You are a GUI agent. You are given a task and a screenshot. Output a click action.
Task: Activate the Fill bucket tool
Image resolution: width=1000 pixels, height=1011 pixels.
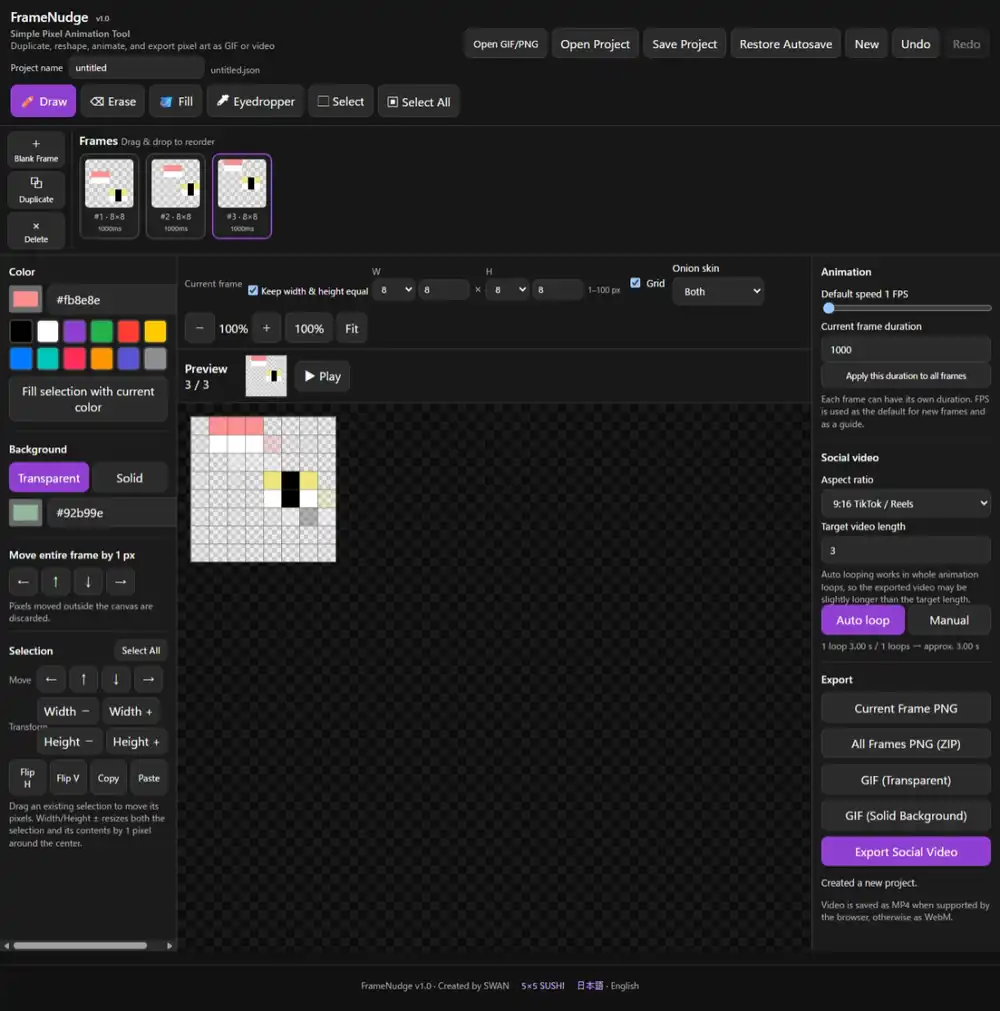click(176, 101)
